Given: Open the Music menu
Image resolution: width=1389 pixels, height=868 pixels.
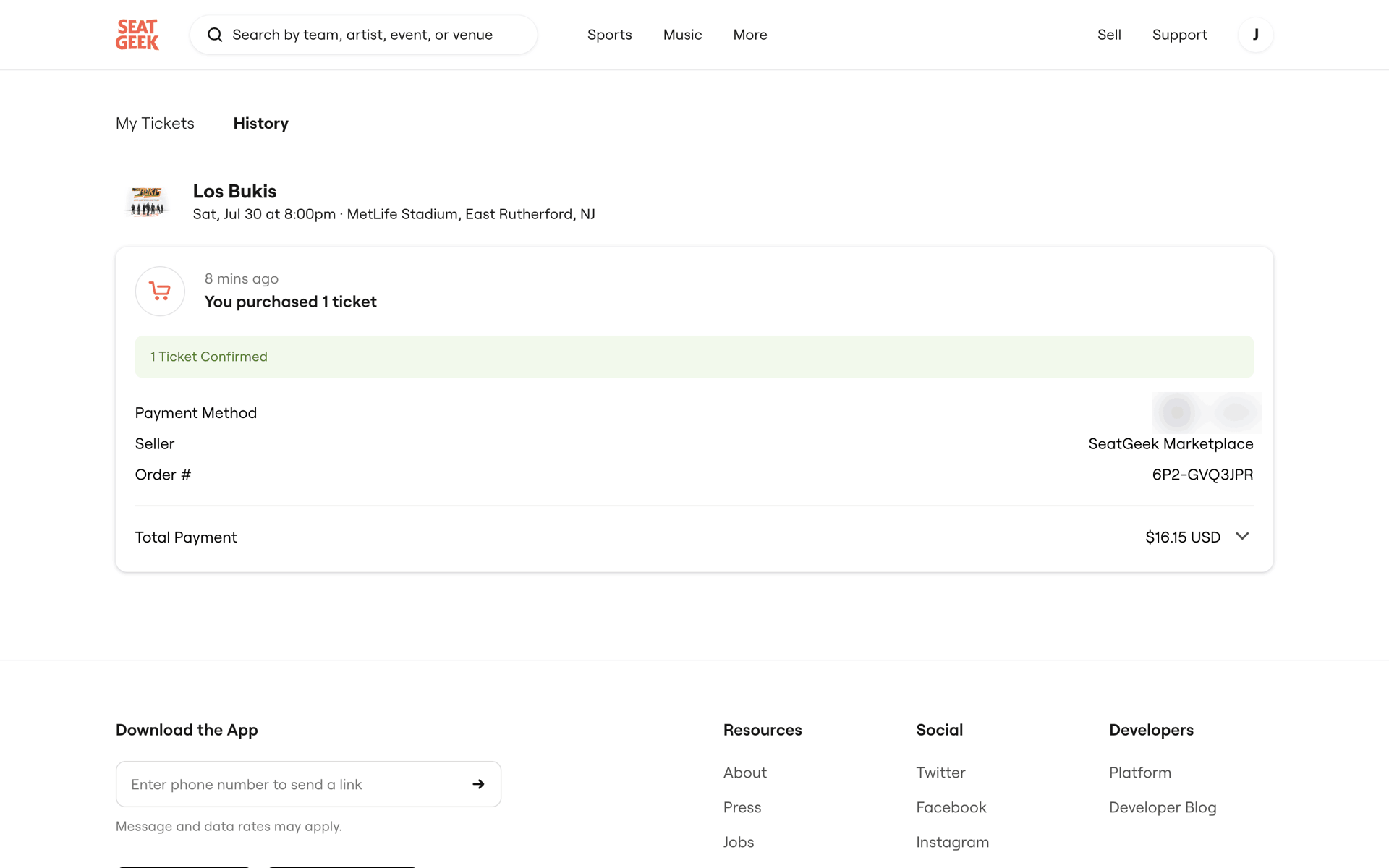Looking at the screenshot, I should point(682,35).
